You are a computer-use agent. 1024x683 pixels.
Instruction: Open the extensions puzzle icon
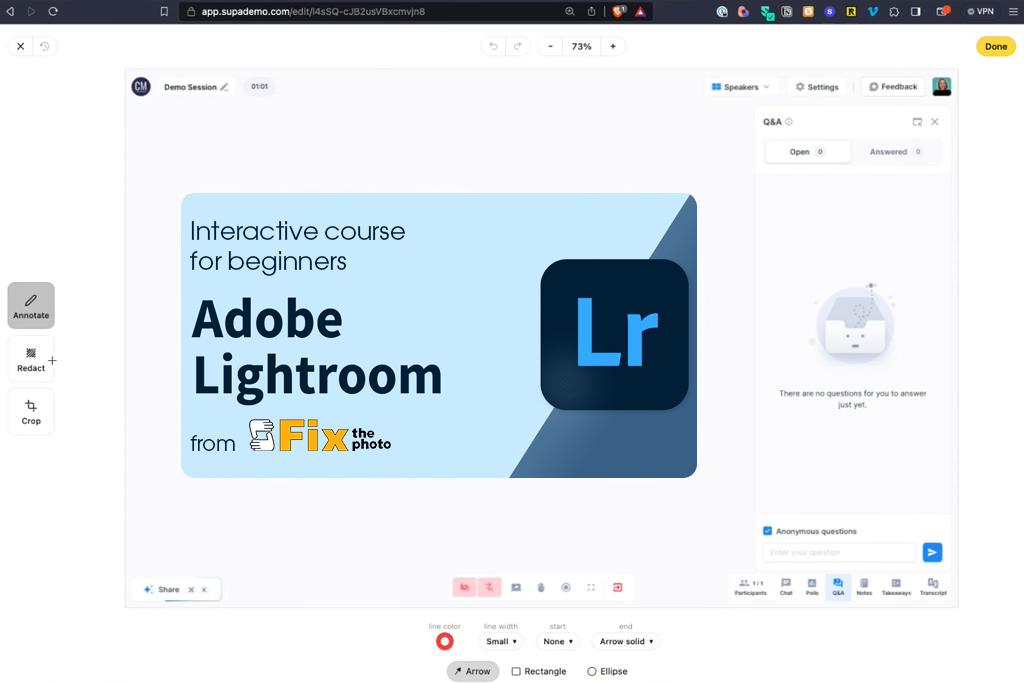[894, 11]
